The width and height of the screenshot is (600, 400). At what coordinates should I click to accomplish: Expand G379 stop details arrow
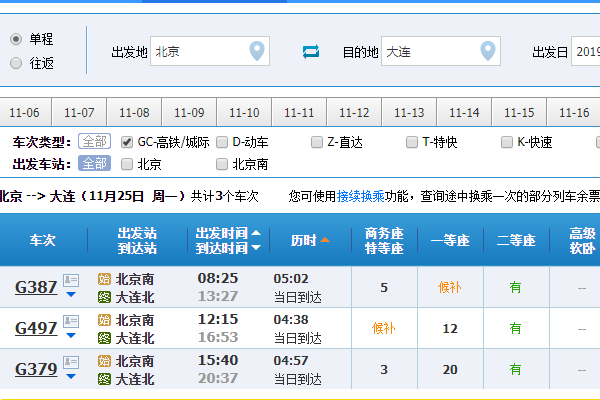pos(71,376)
